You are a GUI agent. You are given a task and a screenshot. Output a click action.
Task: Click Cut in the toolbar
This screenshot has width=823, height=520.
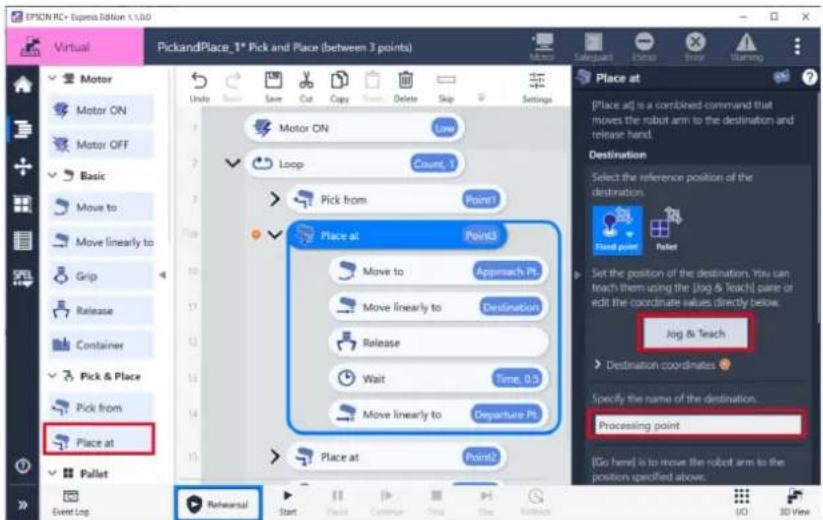306,87
